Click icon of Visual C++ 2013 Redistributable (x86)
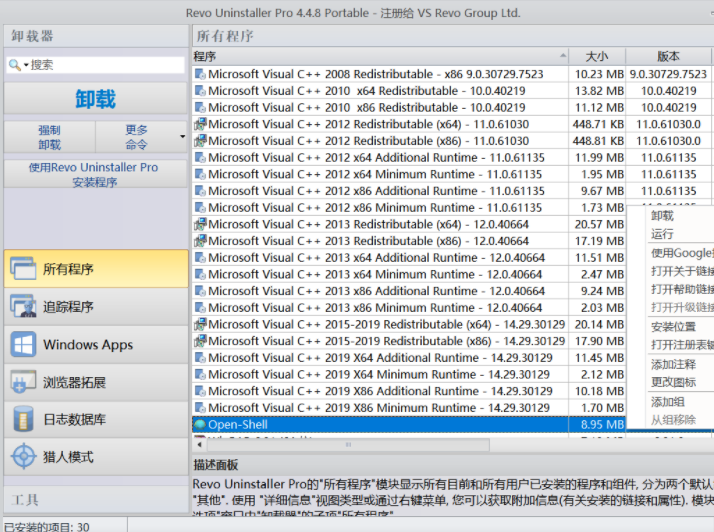This screenshot has width=714, height=532. pos(200,241)
